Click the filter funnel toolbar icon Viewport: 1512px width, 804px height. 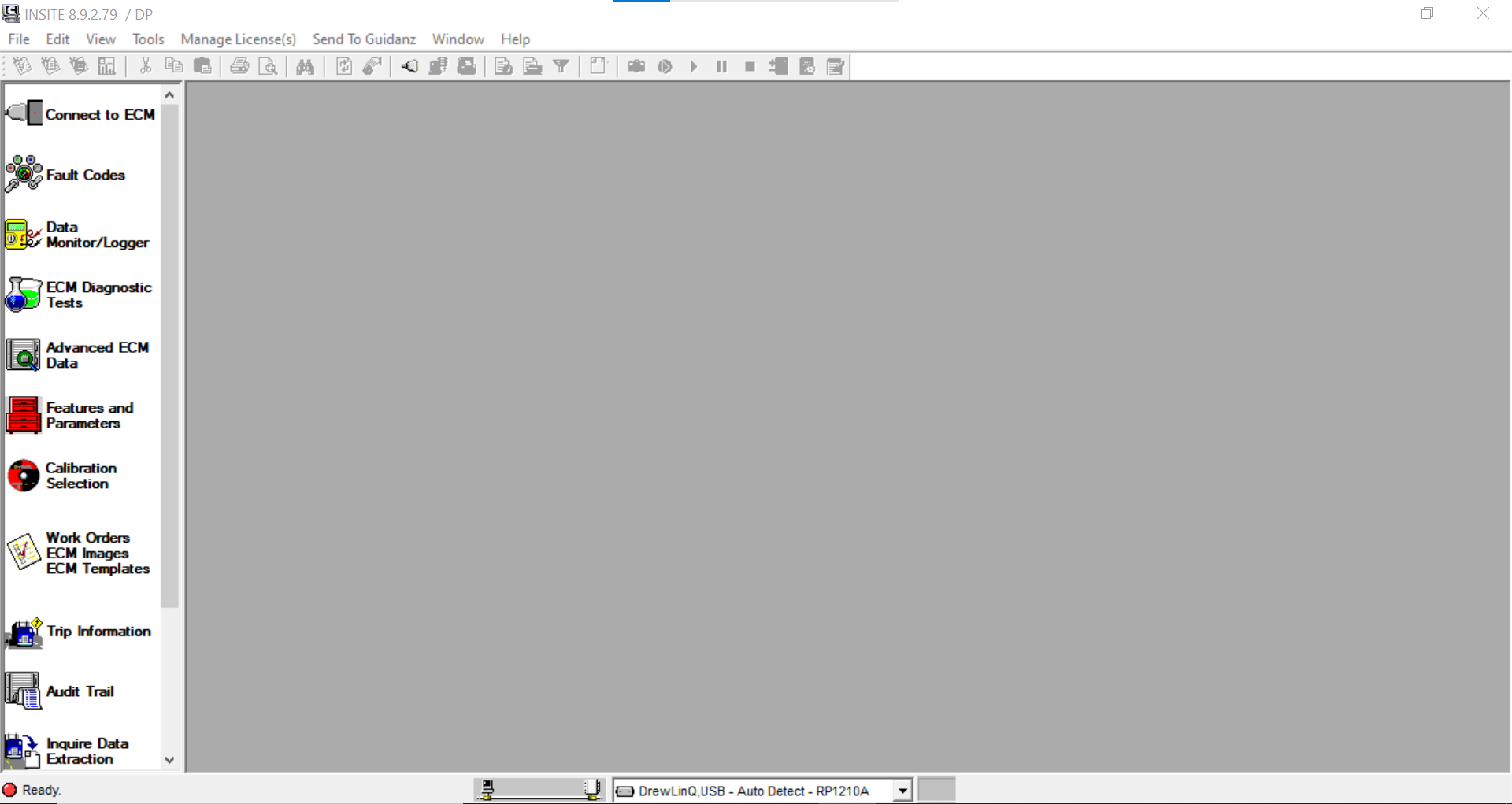point(561,67)
